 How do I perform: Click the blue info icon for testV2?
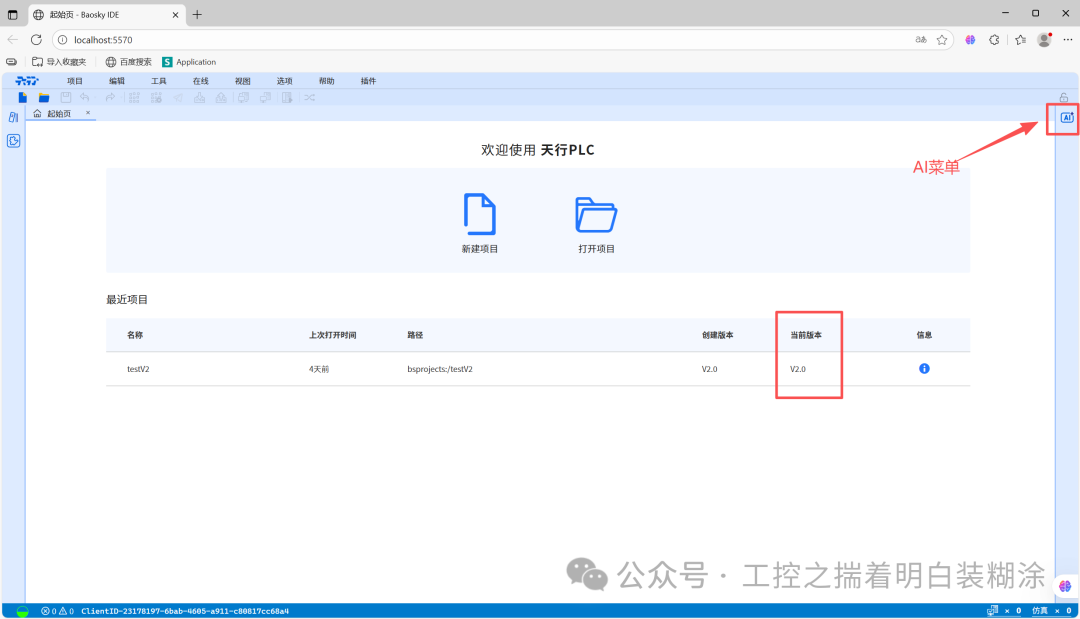pyautogui.click(x=924, y=369)
